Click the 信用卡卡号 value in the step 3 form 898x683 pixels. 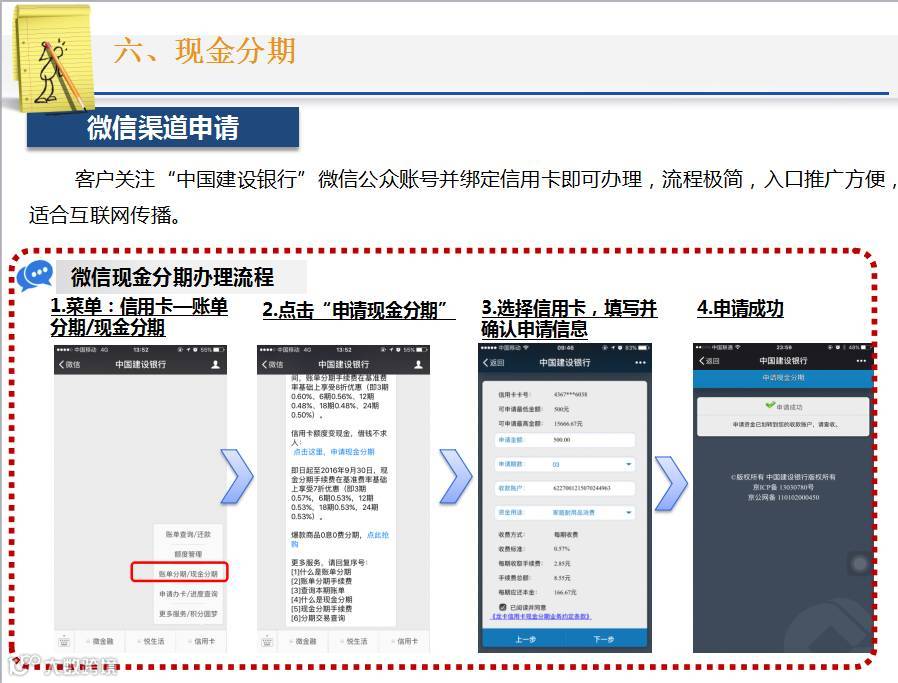570,394
